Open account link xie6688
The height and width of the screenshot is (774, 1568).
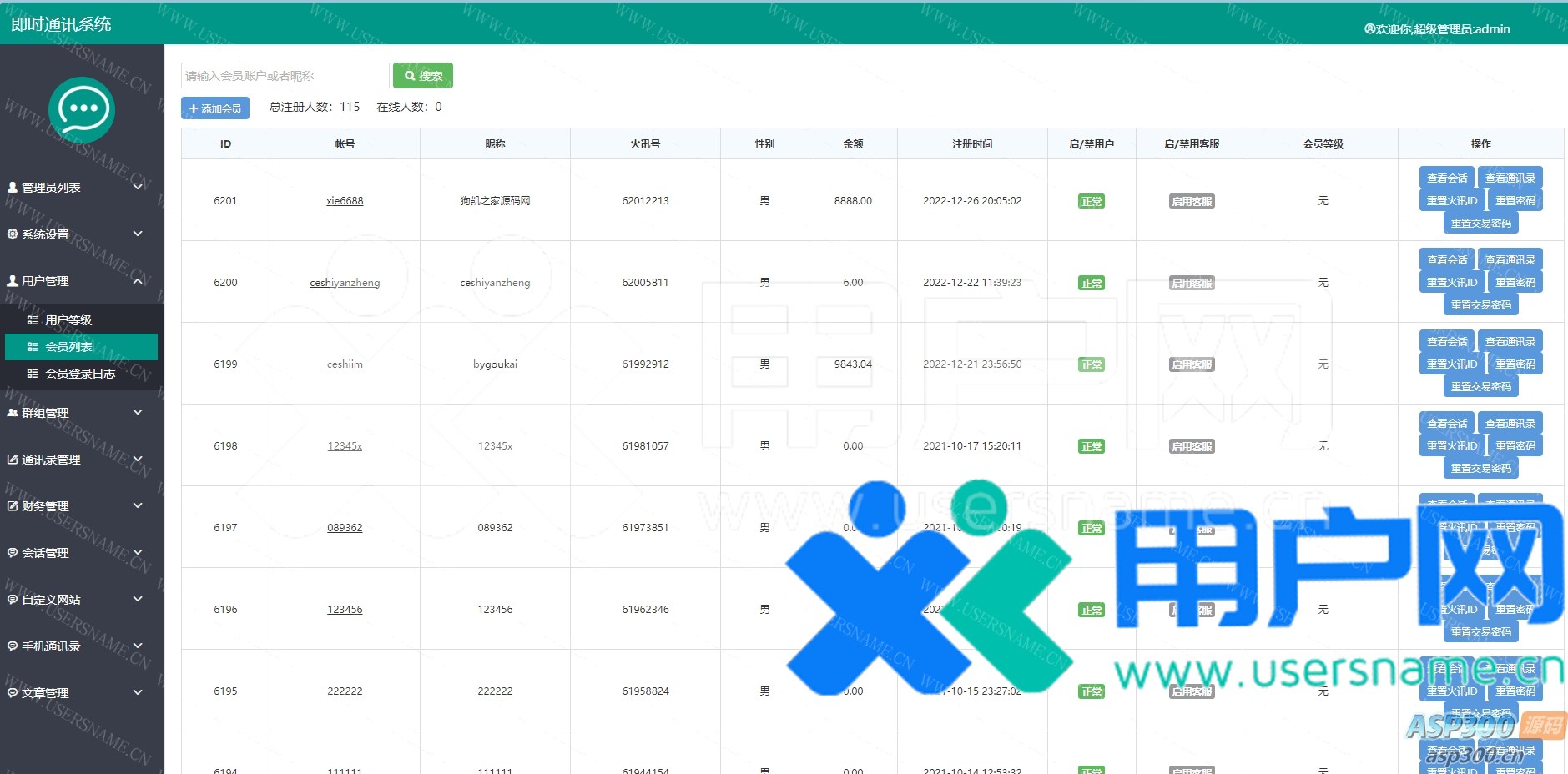[345, 201]
